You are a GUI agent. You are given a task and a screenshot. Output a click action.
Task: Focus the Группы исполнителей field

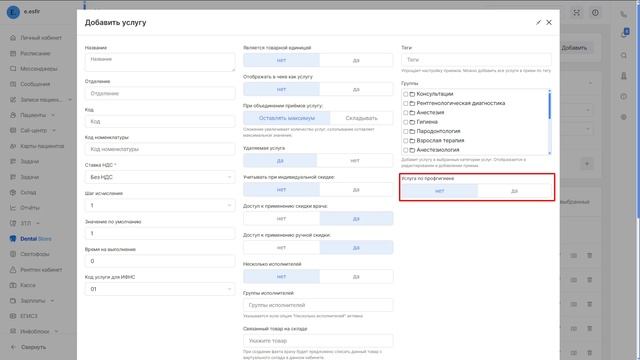point(318,305)
